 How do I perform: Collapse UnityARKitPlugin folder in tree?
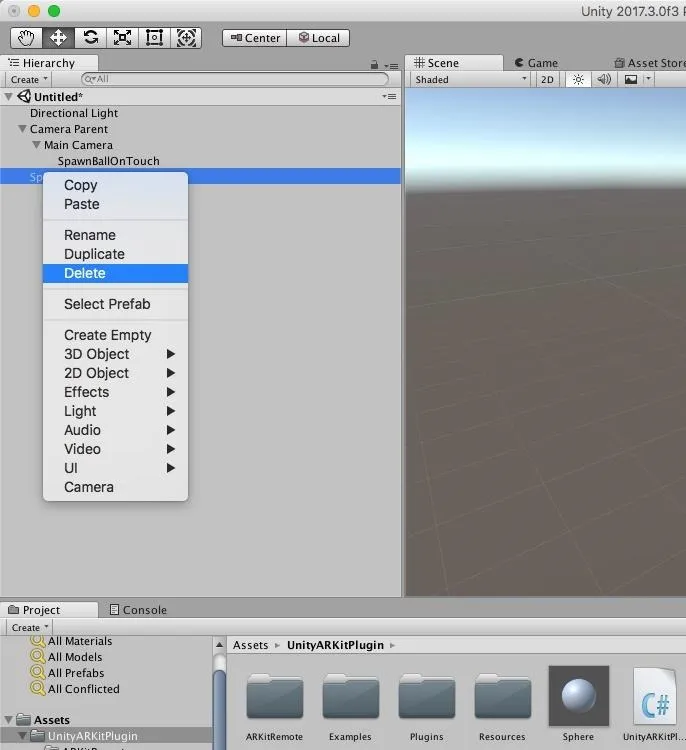[22, 736]
